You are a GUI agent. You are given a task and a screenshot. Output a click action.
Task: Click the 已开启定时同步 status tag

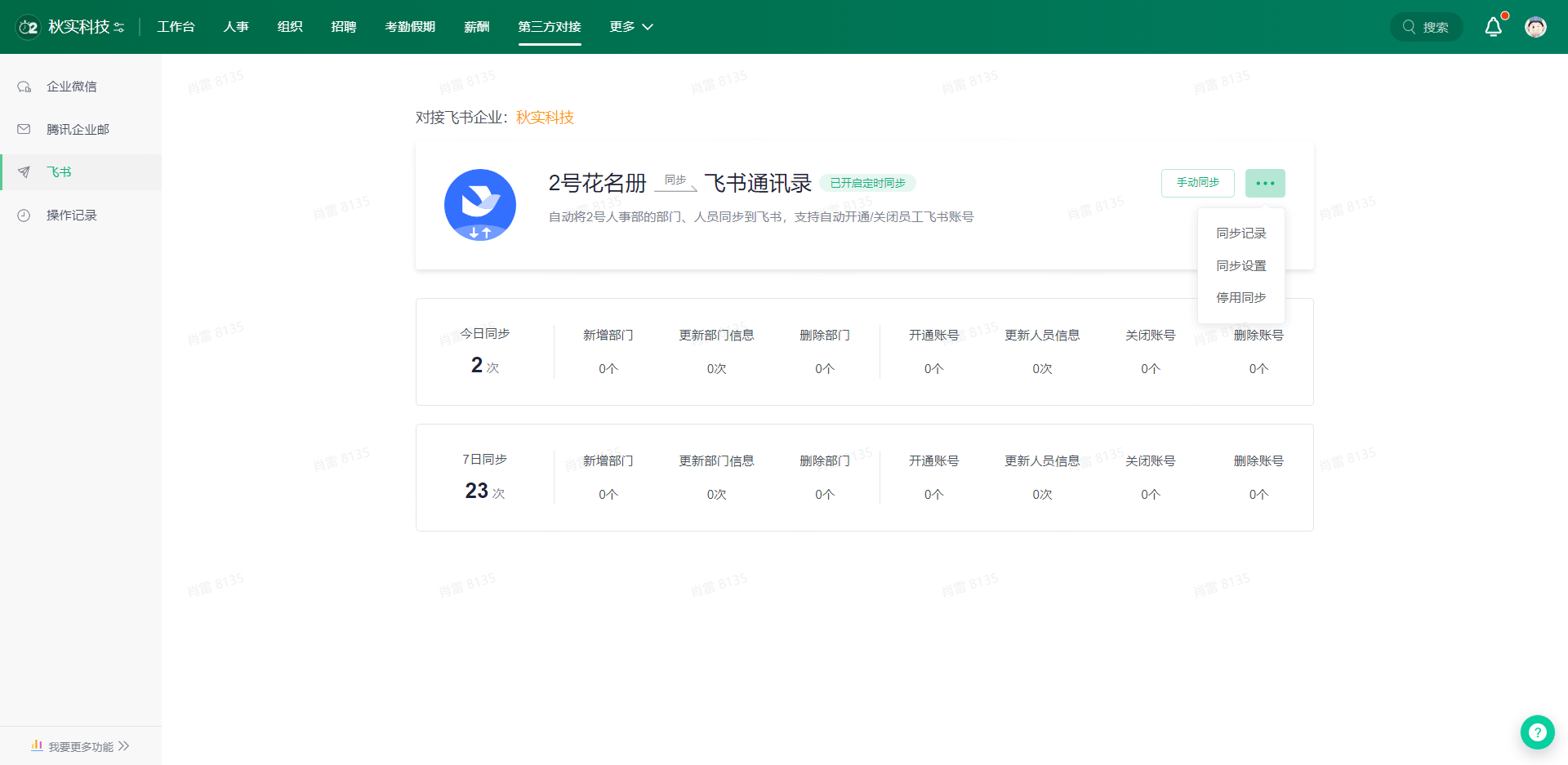(x=868, y=183)
